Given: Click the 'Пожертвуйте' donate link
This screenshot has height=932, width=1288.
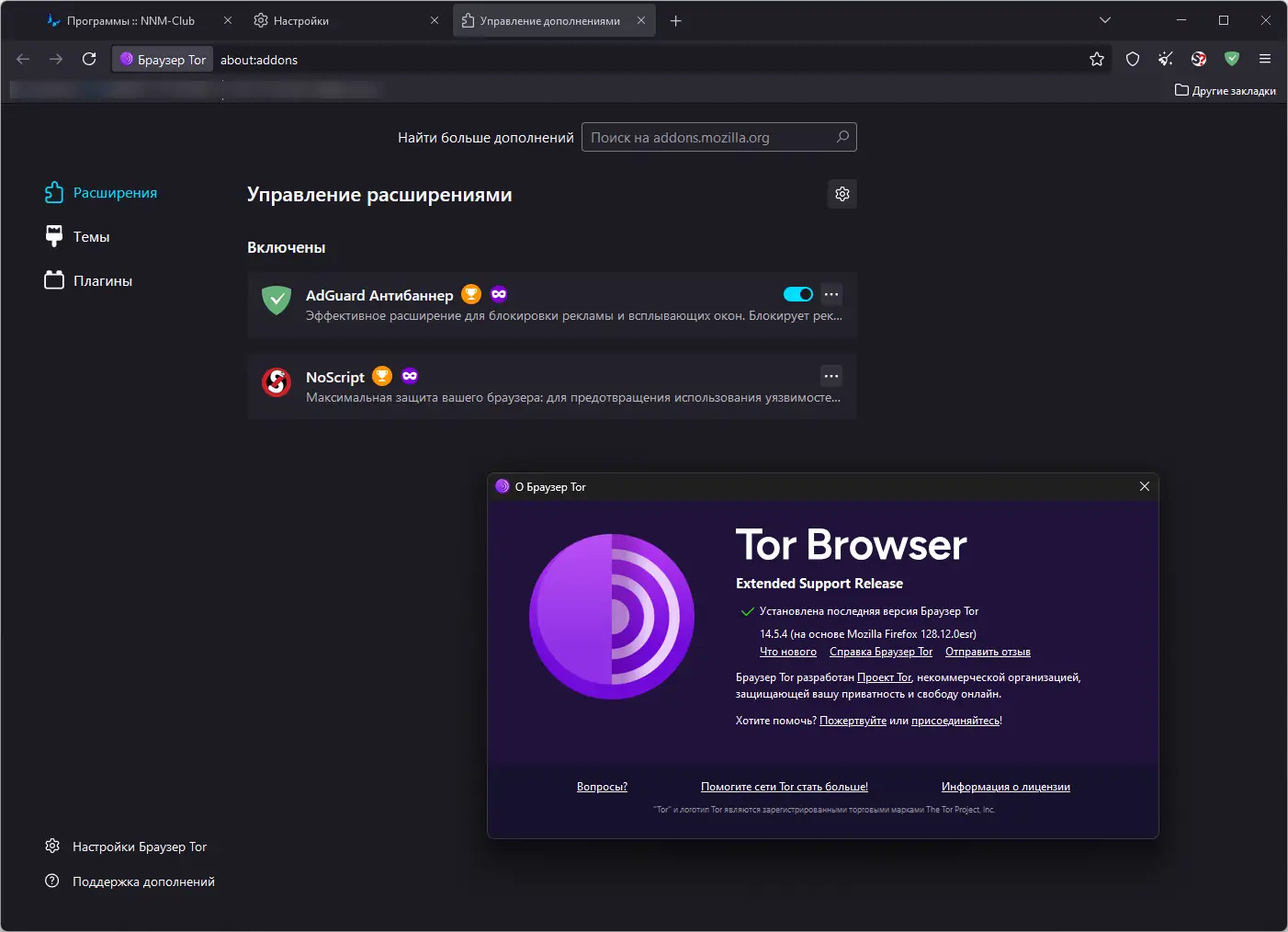Looking at the screenshot, I should click(853, 721).
